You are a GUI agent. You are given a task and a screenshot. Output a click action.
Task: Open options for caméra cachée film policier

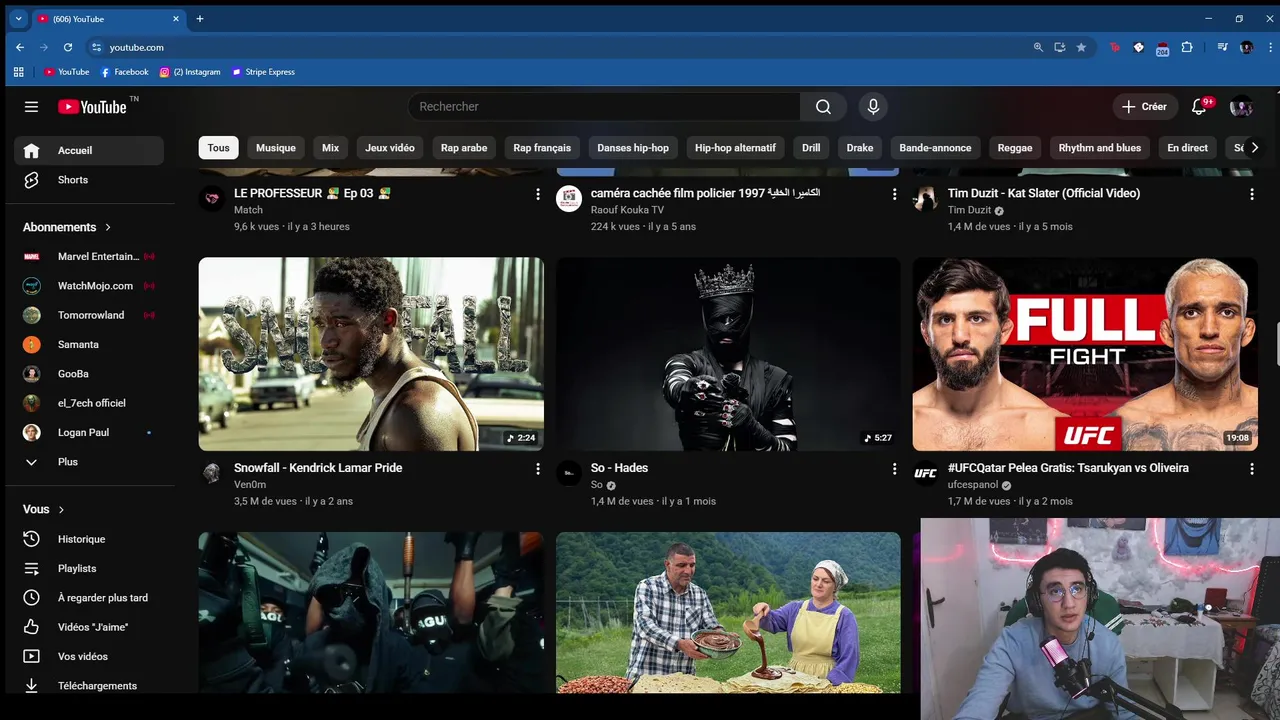[x=894, y=195]
